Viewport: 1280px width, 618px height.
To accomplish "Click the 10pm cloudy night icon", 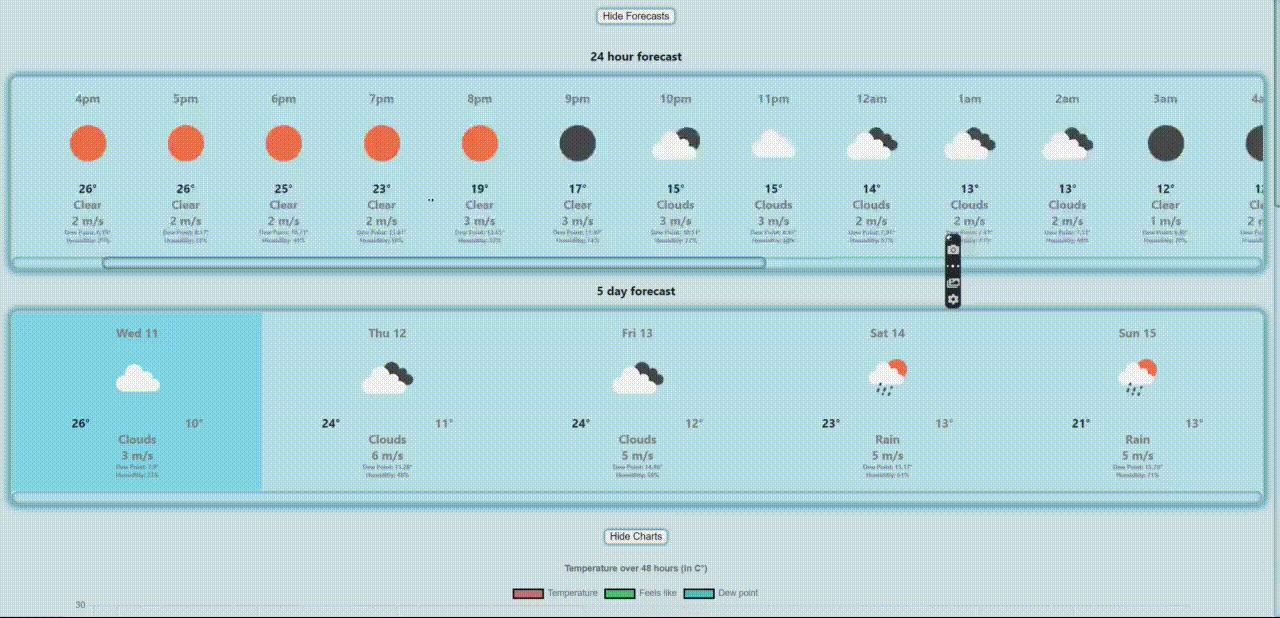I will tap(676, 143).
